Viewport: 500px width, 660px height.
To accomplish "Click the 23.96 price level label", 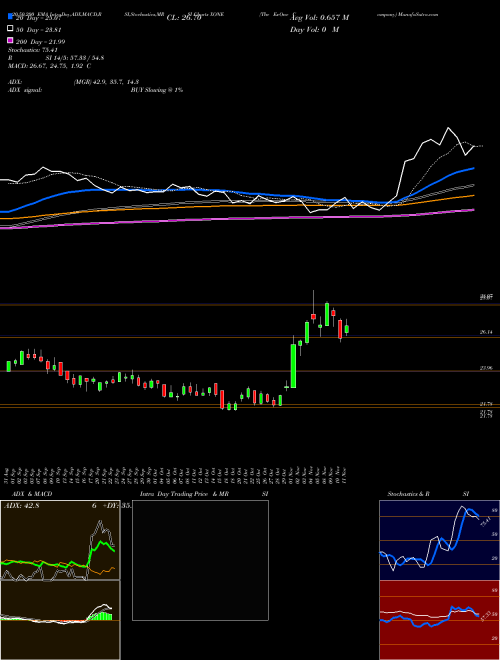I will [x=486, y=368].
